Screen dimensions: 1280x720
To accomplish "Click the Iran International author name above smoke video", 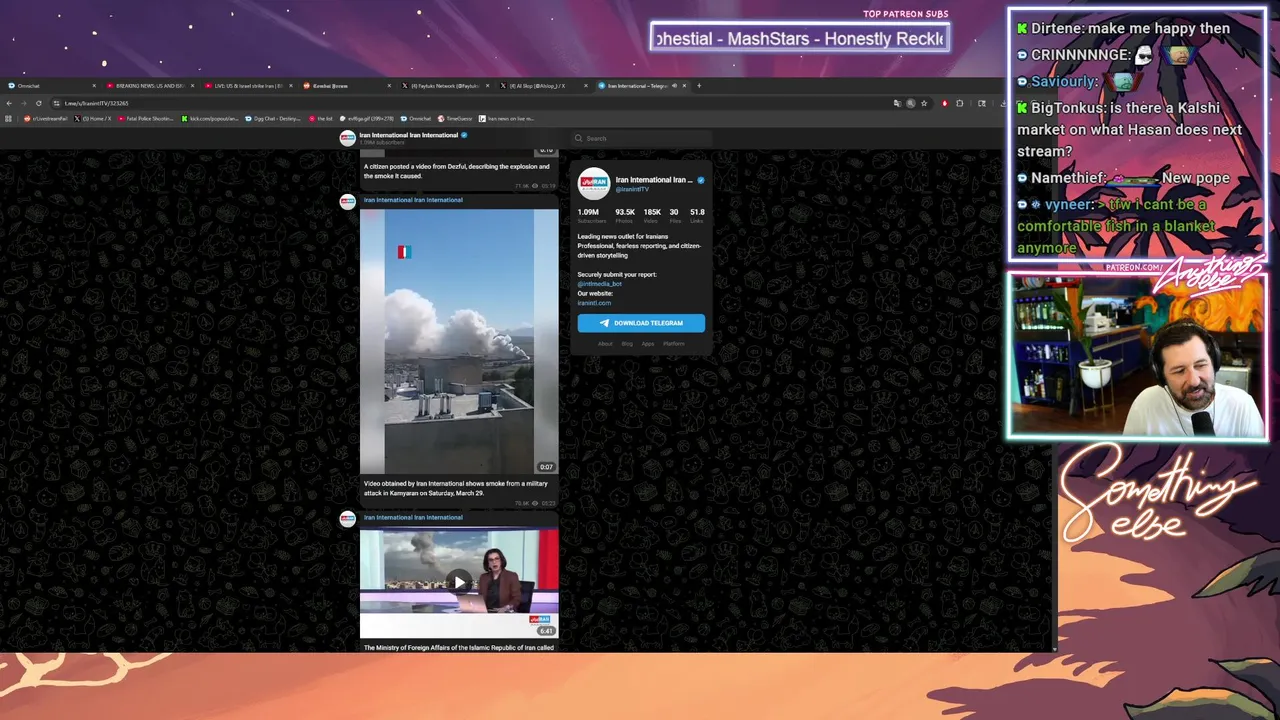I will click(x=413, y=200).
